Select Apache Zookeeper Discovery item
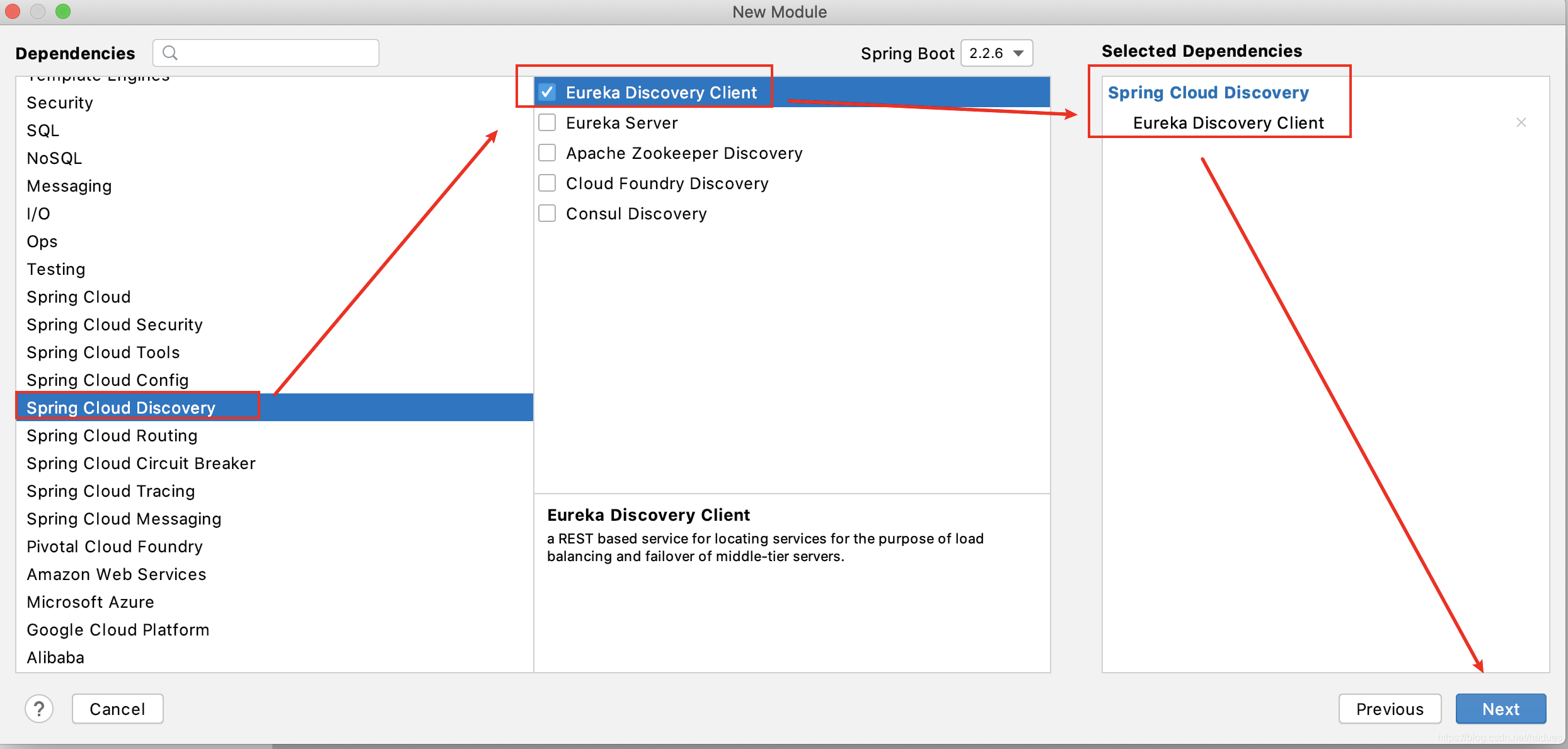 coord(687,152)
